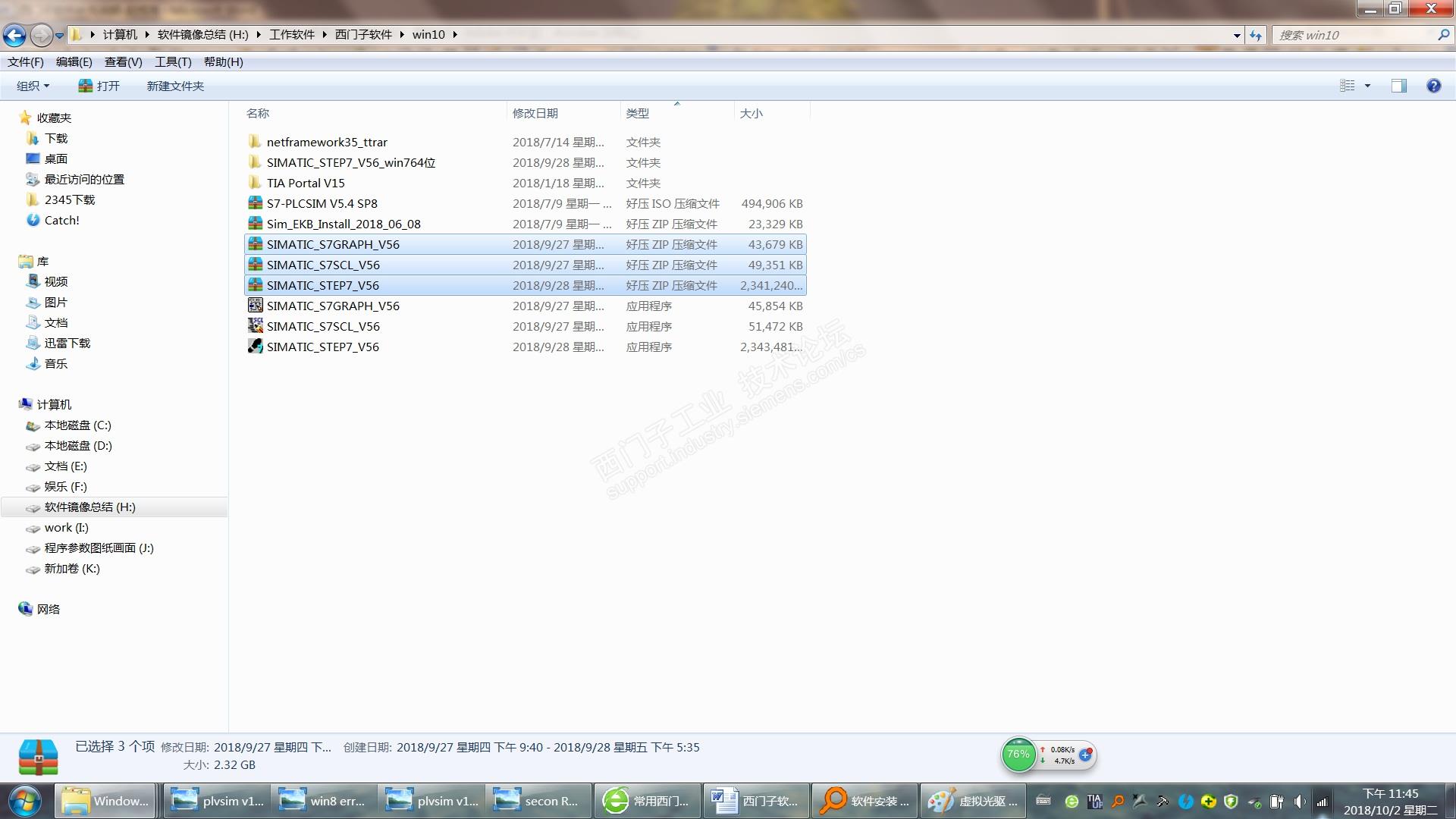
Task: Open the 查看(V) menu
Action: coord(123,62)
